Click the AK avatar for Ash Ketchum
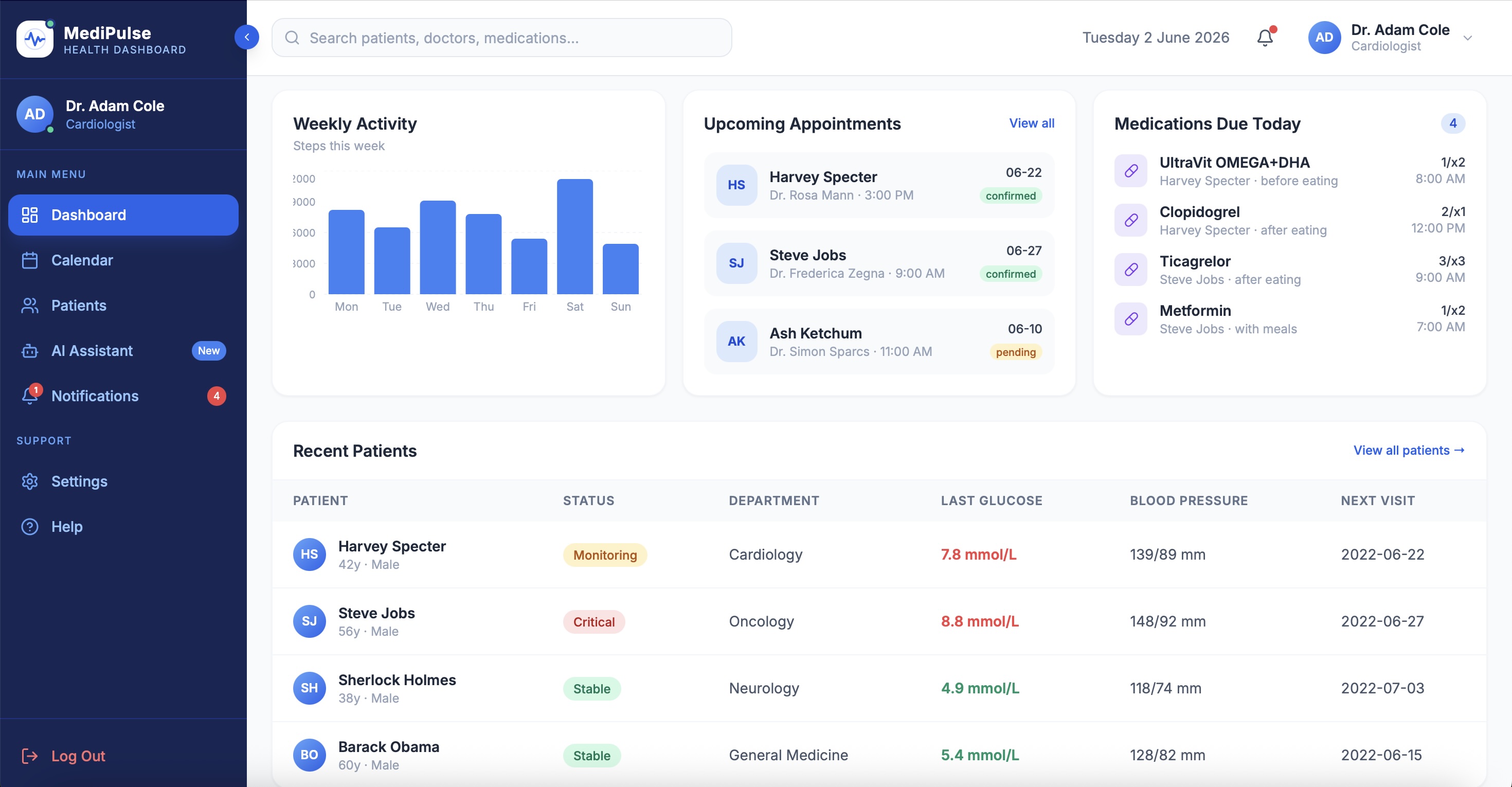The width and height of the screenshot is (1512, 787). [736, 341]
